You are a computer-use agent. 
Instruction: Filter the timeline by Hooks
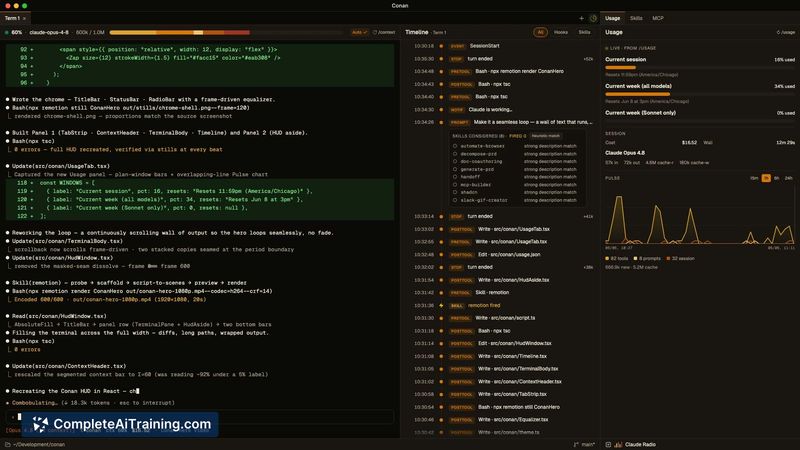pyautogui.click(x=561, y=32)
